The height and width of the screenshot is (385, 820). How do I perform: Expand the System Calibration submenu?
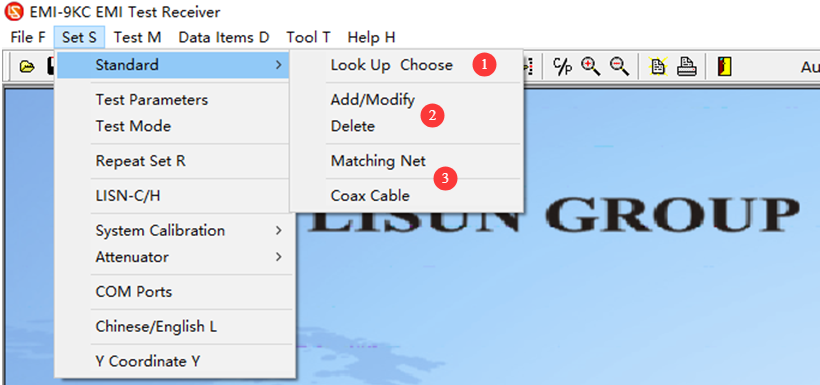pyautogui.click(x=174, y=231)
